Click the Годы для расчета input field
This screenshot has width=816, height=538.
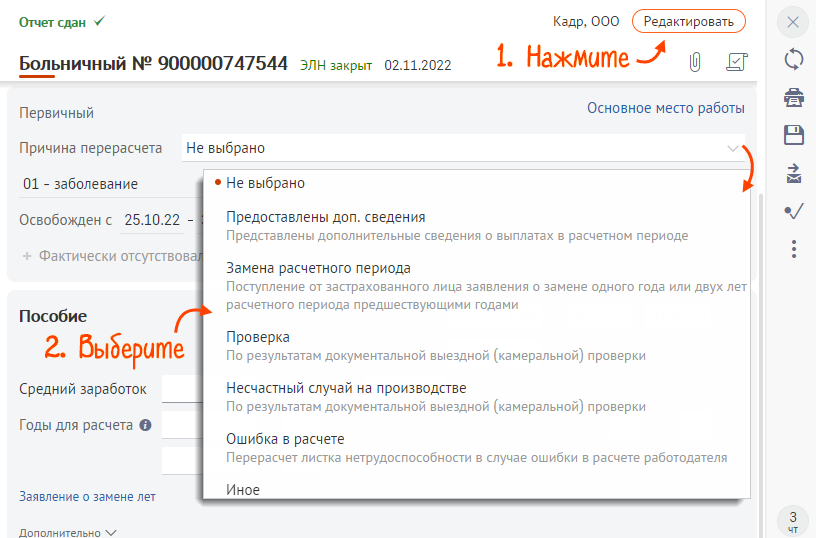pos(182,425)
